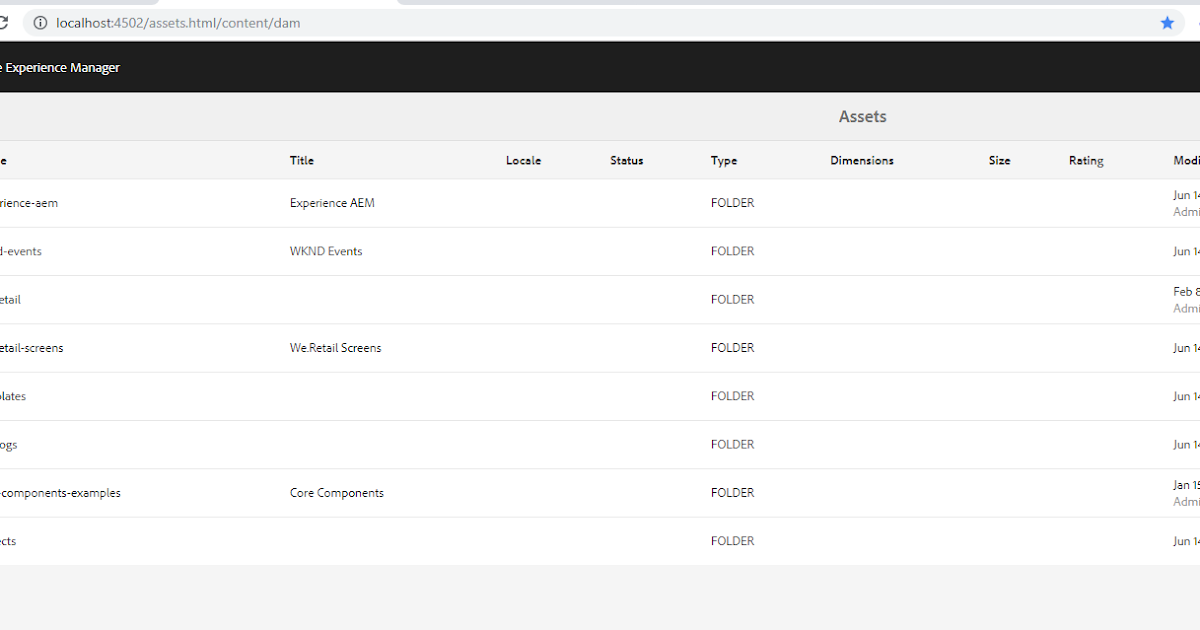Sort assets by the Type column
Viewport: 1200px width, 630px height.
click(723, 160)
